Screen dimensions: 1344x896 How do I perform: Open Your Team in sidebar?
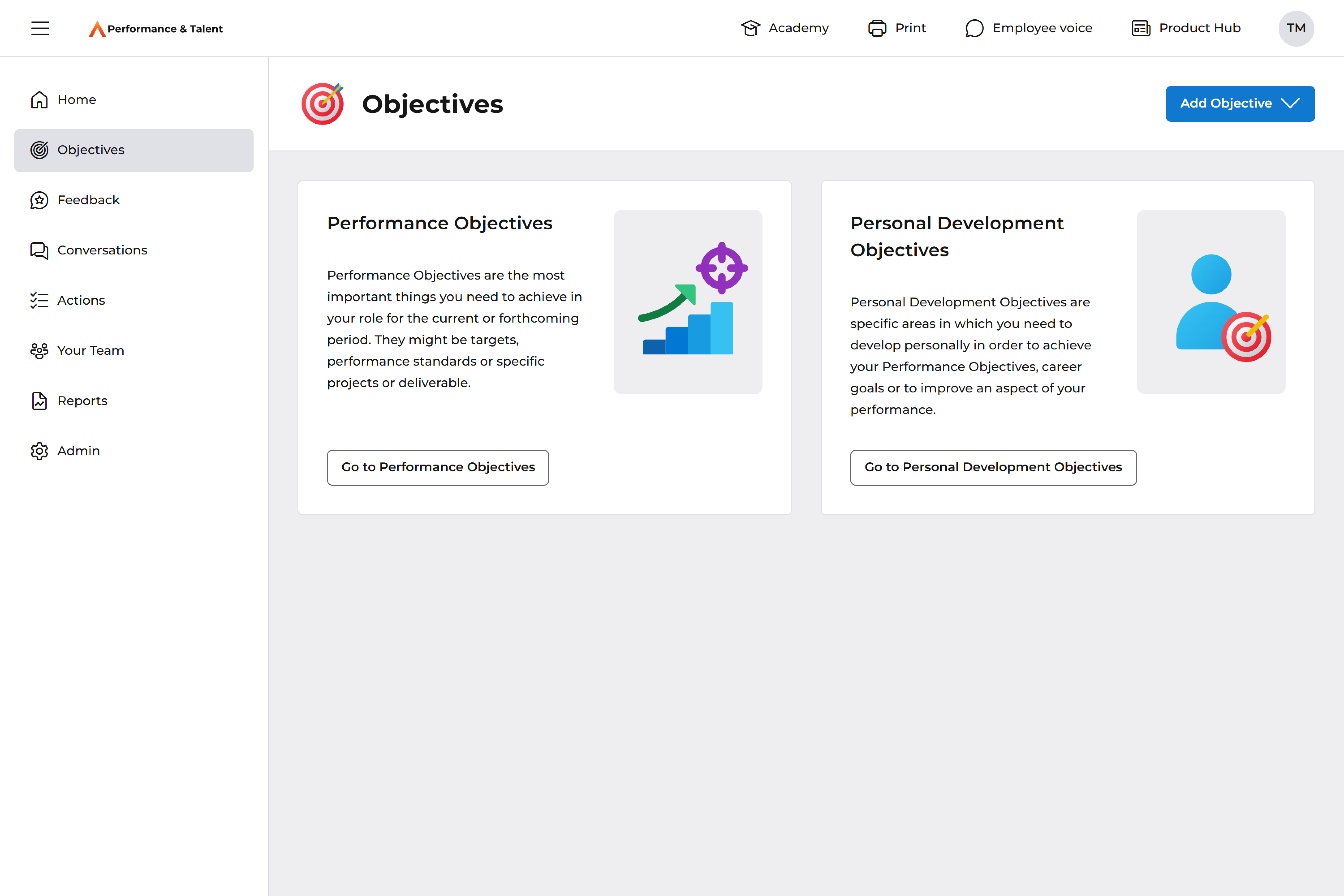click(x=90, y=350)
